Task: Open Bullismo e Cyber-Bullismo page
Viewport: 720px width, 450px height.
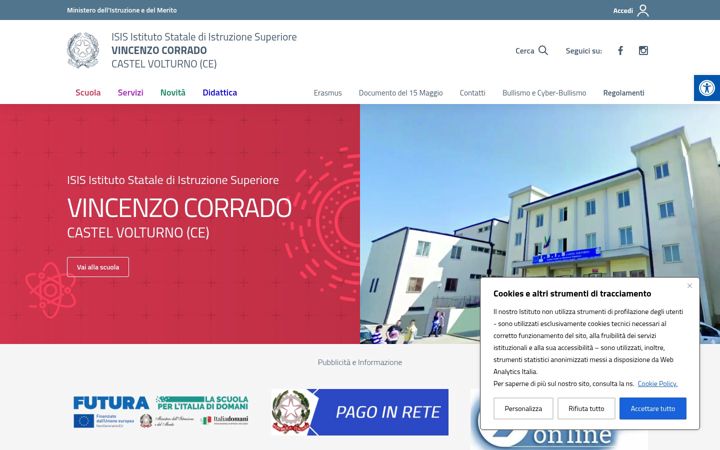Action: [544, 93]
